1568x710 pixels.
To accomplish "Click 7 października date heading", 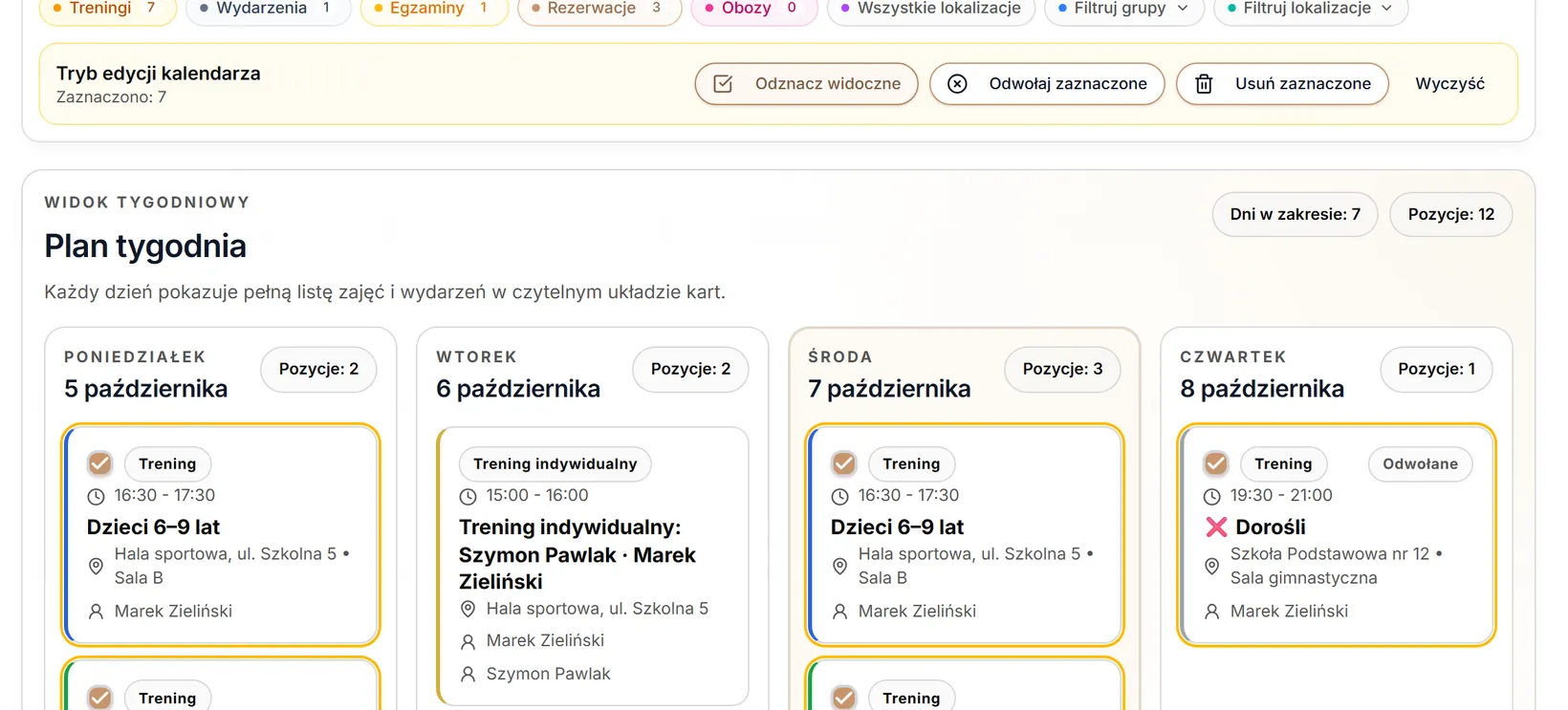I will tap(889, 389).
